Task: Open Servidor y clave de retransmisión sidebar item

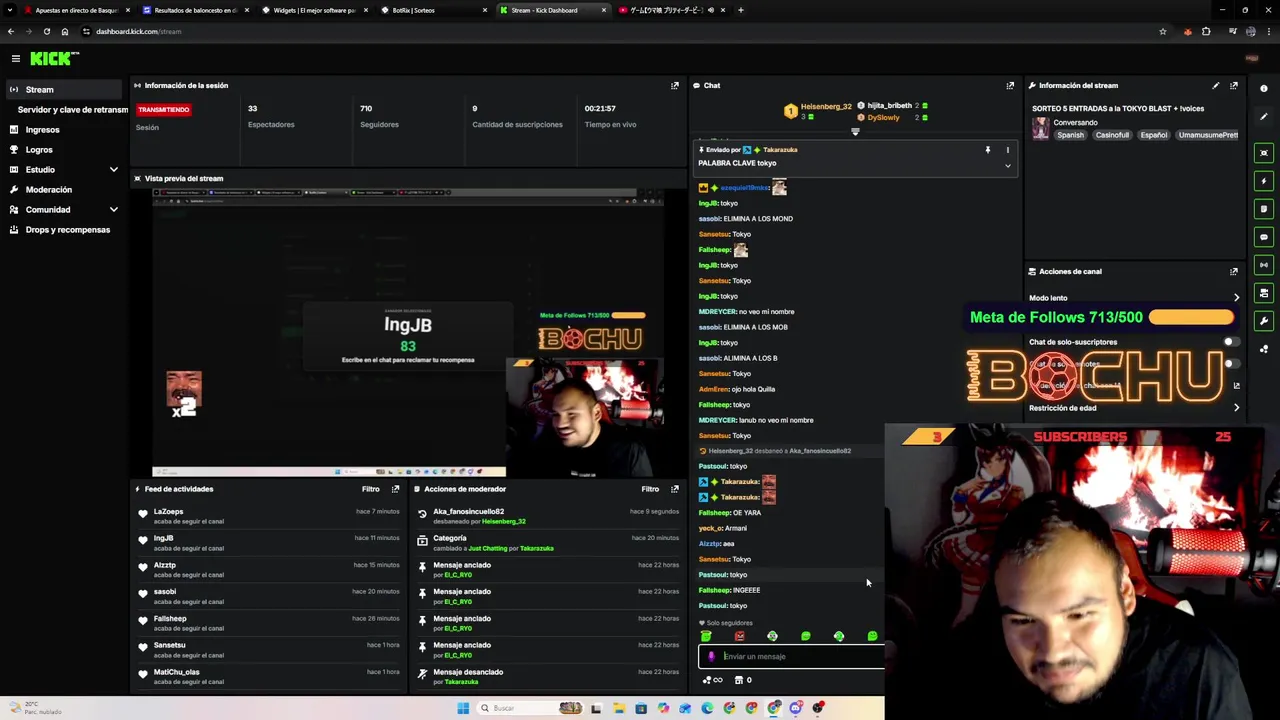Action: (x=72, y=110)
